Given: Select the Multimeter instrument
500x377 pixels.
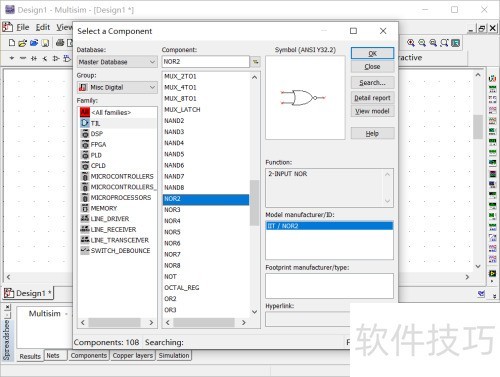Looking at the screenshot, I should click(492, 79).
